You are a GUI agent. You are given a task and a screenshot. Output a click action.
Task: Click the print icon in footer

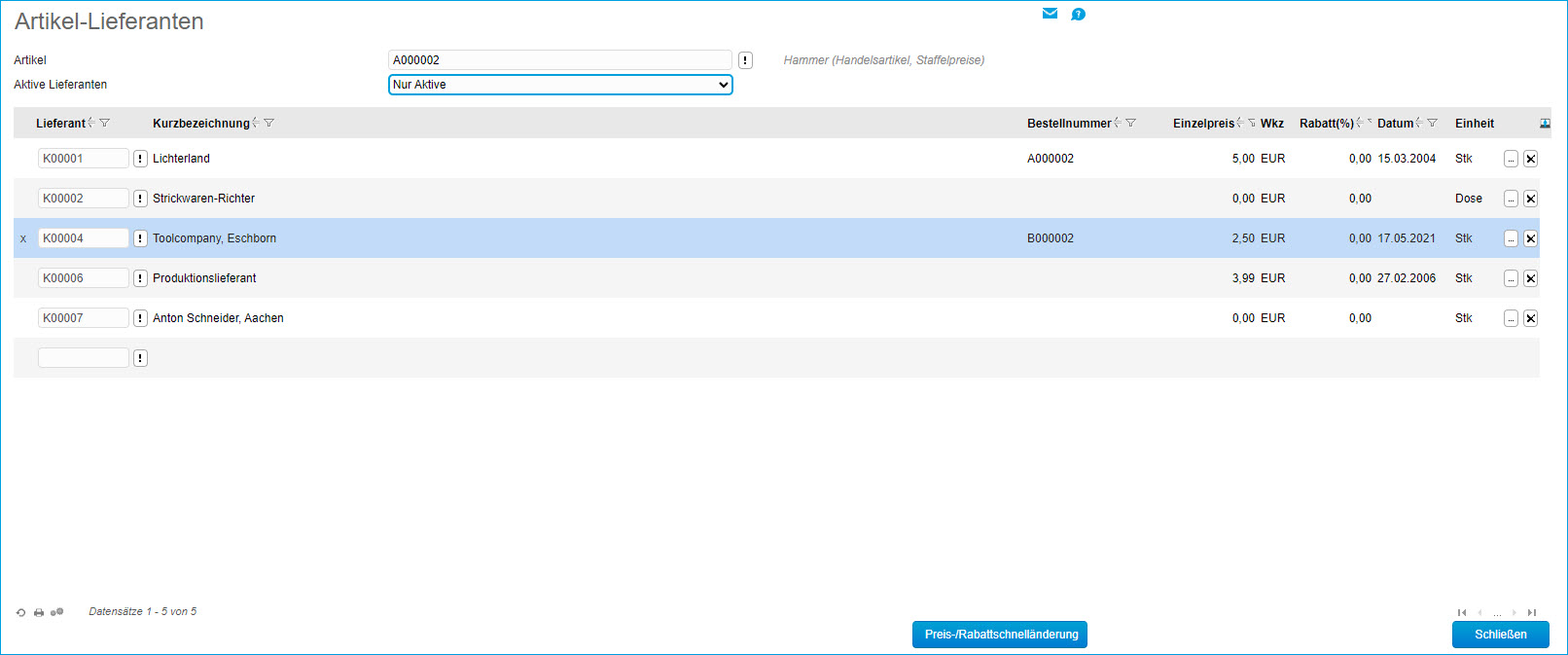(x=39, y=612)
